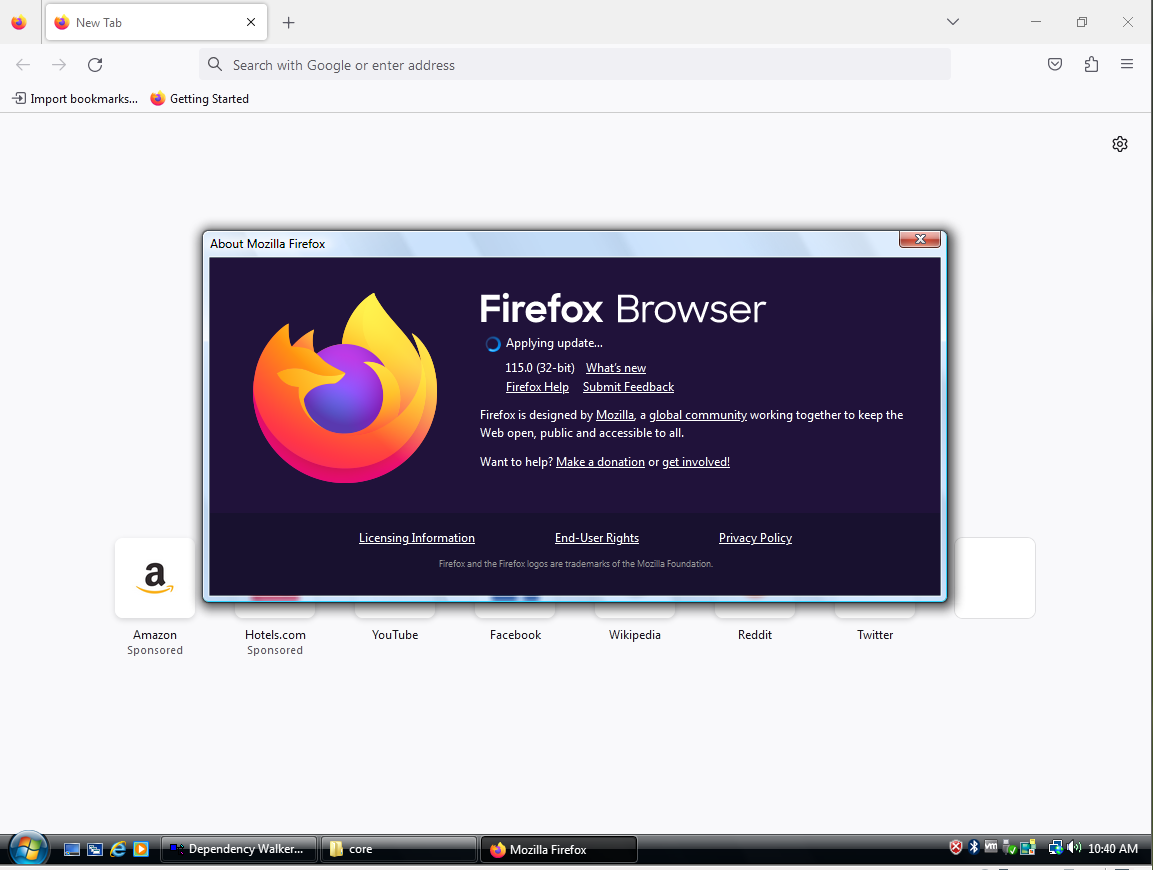Follow the global community link

(698, 415)
